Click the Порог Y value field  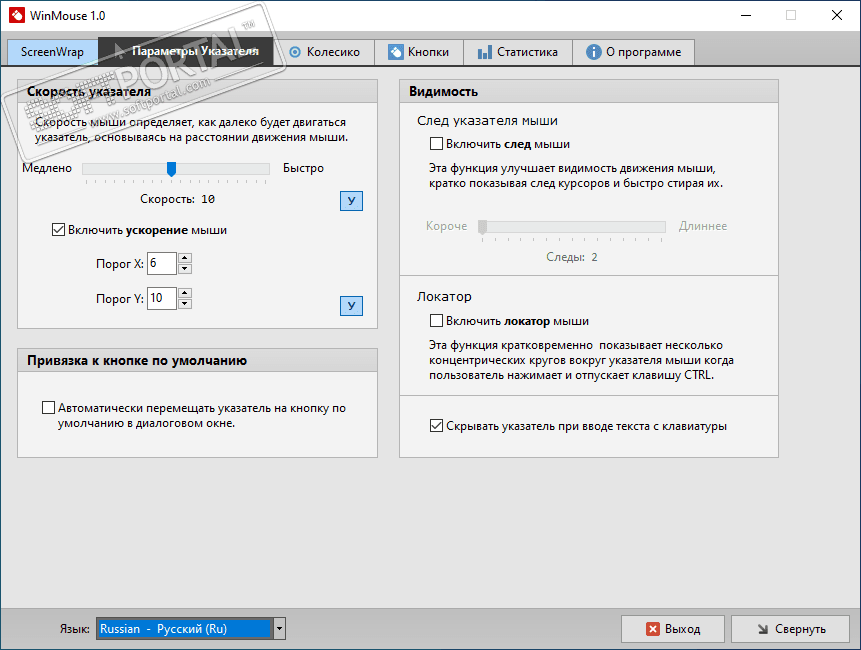(x=162, y=298)
